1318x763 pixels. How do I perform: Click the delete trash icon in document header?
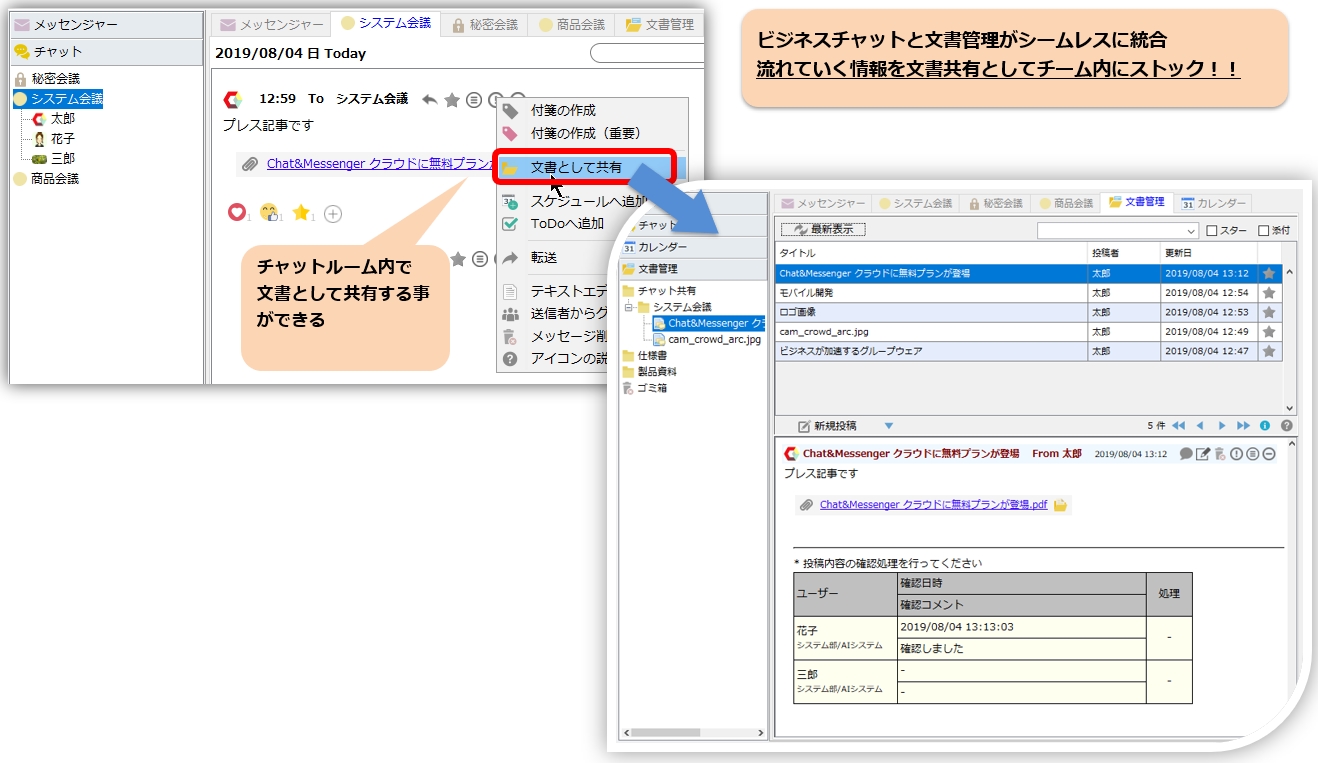point(1220,454)
